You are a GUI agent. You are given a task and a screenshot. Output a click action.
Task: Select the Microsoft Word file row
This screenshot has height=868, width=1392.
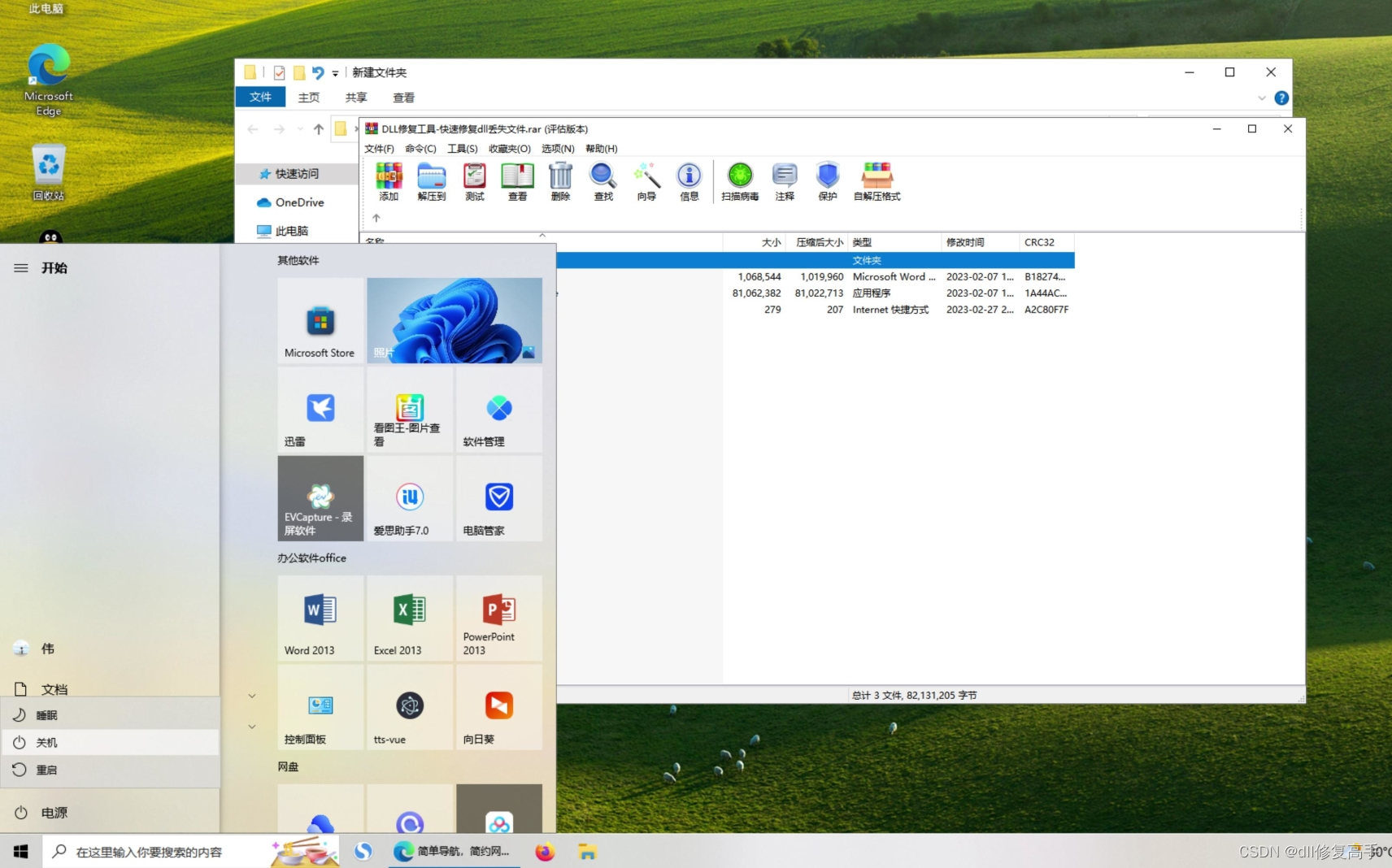[816, 277]
